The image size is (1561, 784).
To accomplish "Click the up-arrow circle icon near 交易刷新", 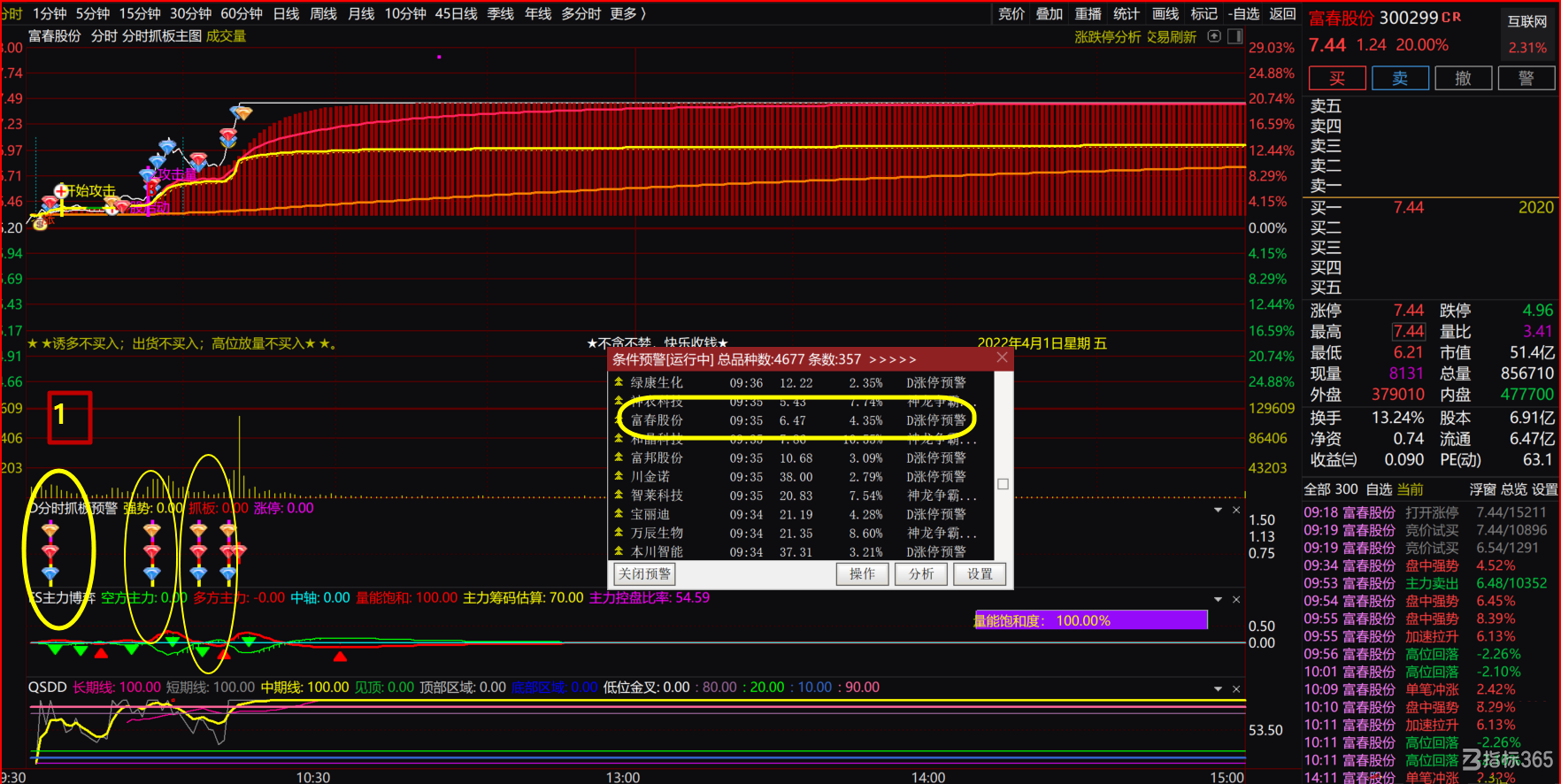I will pos(1214,36).
